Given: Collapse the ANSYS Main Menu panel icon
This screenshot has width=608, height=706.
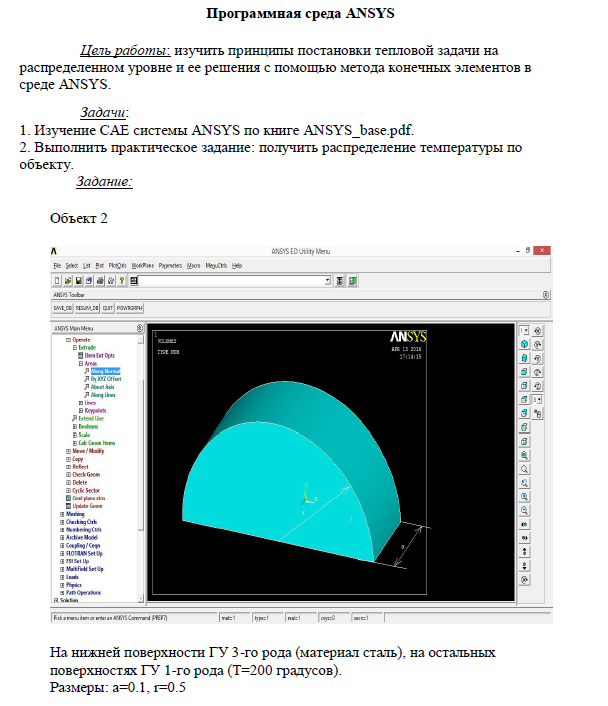Looking at the screenshot, I should (x=140, y=328).
